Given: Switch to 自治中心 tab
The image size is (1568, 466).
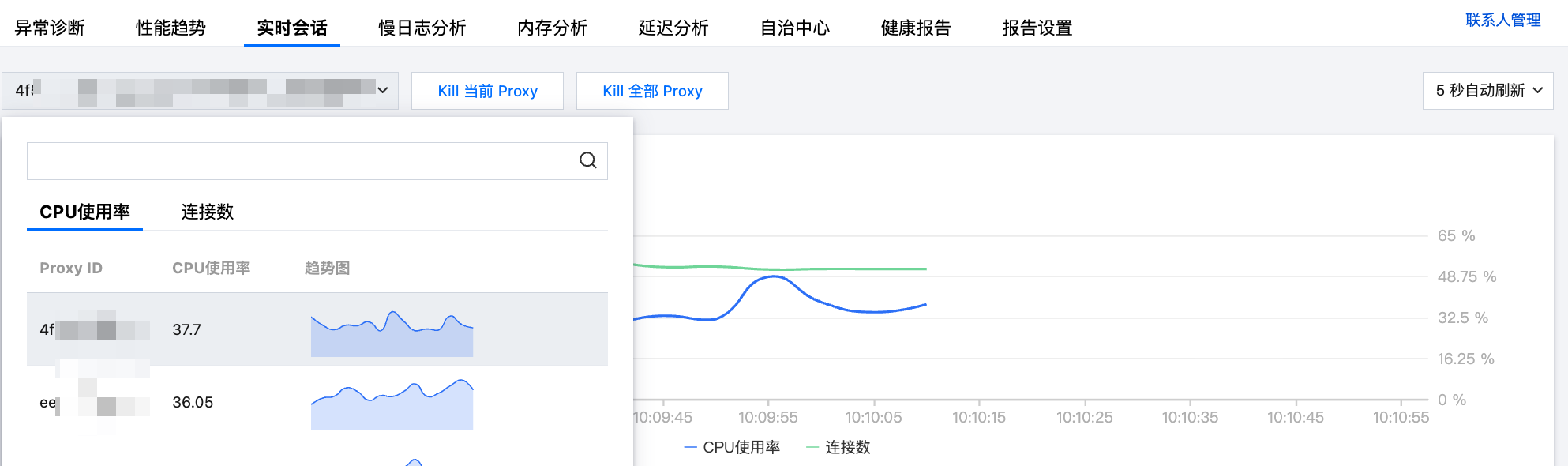Looking at the screenshot, I should point(795,28).
